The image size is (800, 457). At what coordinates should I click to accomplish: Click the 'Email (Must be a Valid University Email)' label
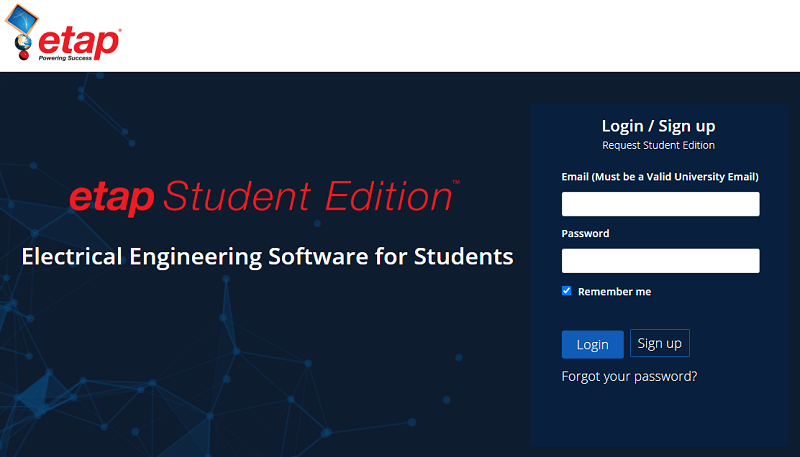pyautogui.click(x=660, y=177)
